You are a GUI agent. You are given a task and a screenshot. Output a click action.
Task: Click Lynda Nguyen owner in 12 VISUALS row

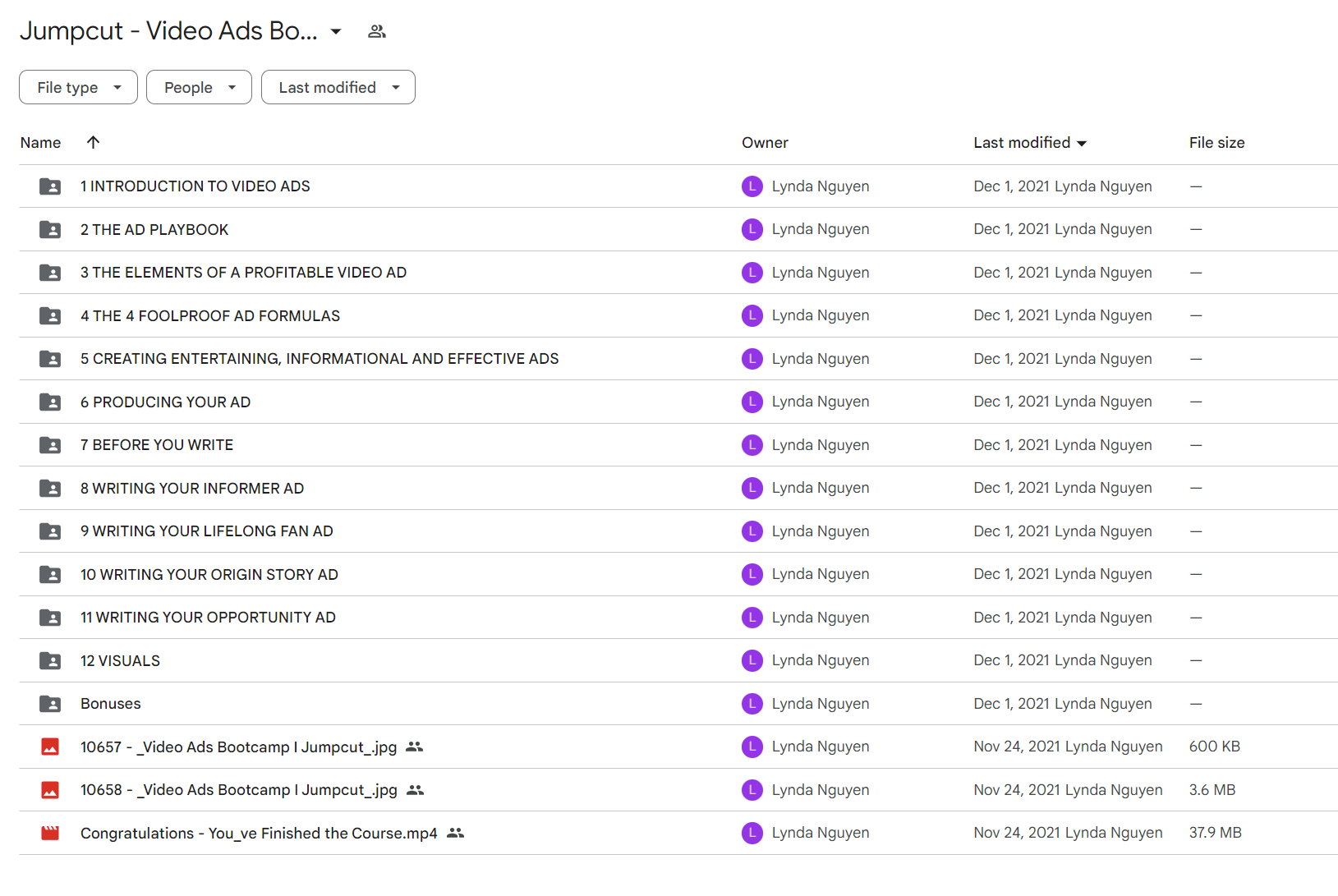pyautogui.click(x=821, y=660)
